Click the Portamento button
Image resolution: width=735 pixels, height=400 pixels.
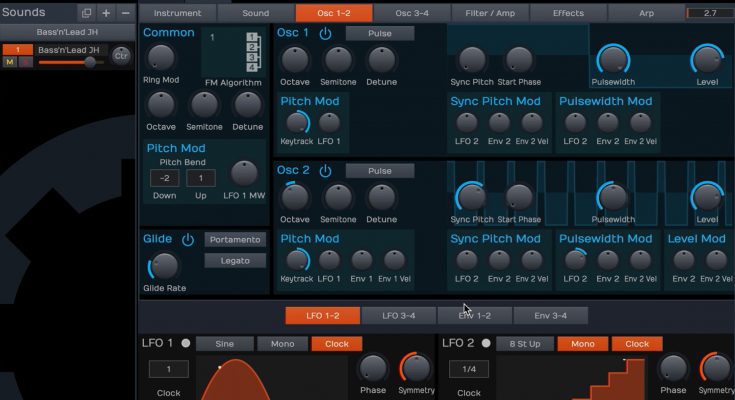pos(236,240)
